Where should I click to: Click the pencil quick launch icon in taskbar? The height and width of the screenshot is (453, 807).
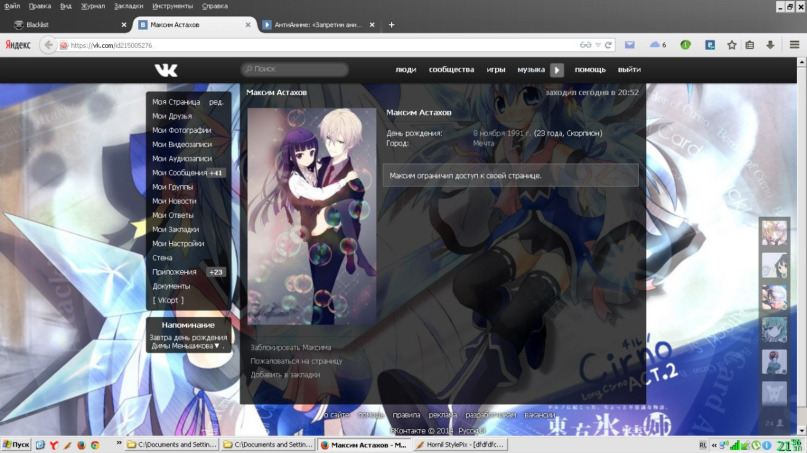pyautogui.click(x=67, y=445)
